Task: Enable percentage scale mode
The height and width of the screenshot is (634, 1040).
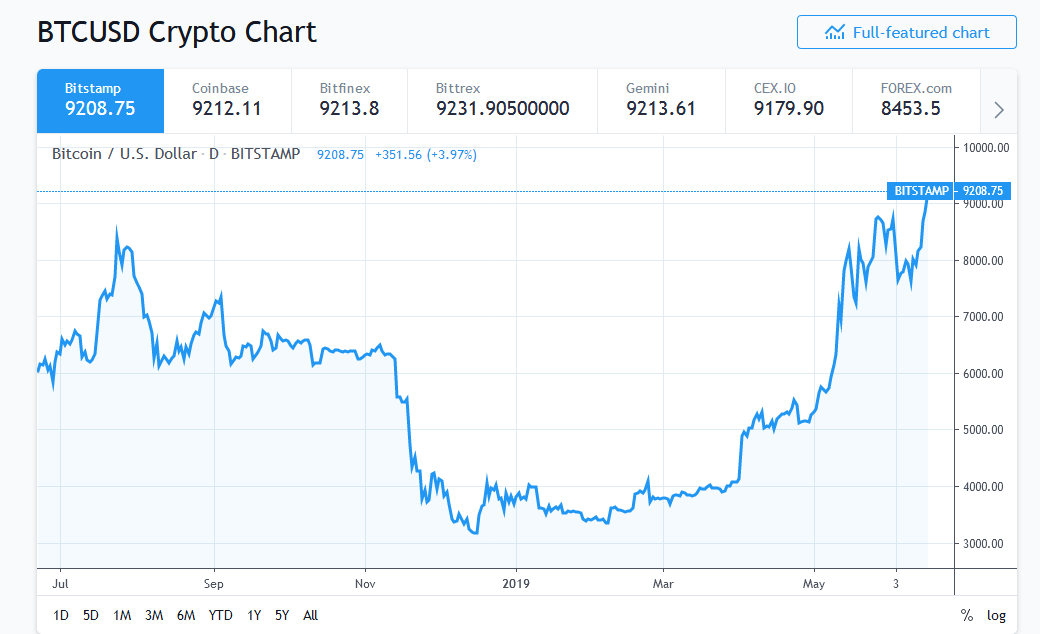Action: coord(966,615)
